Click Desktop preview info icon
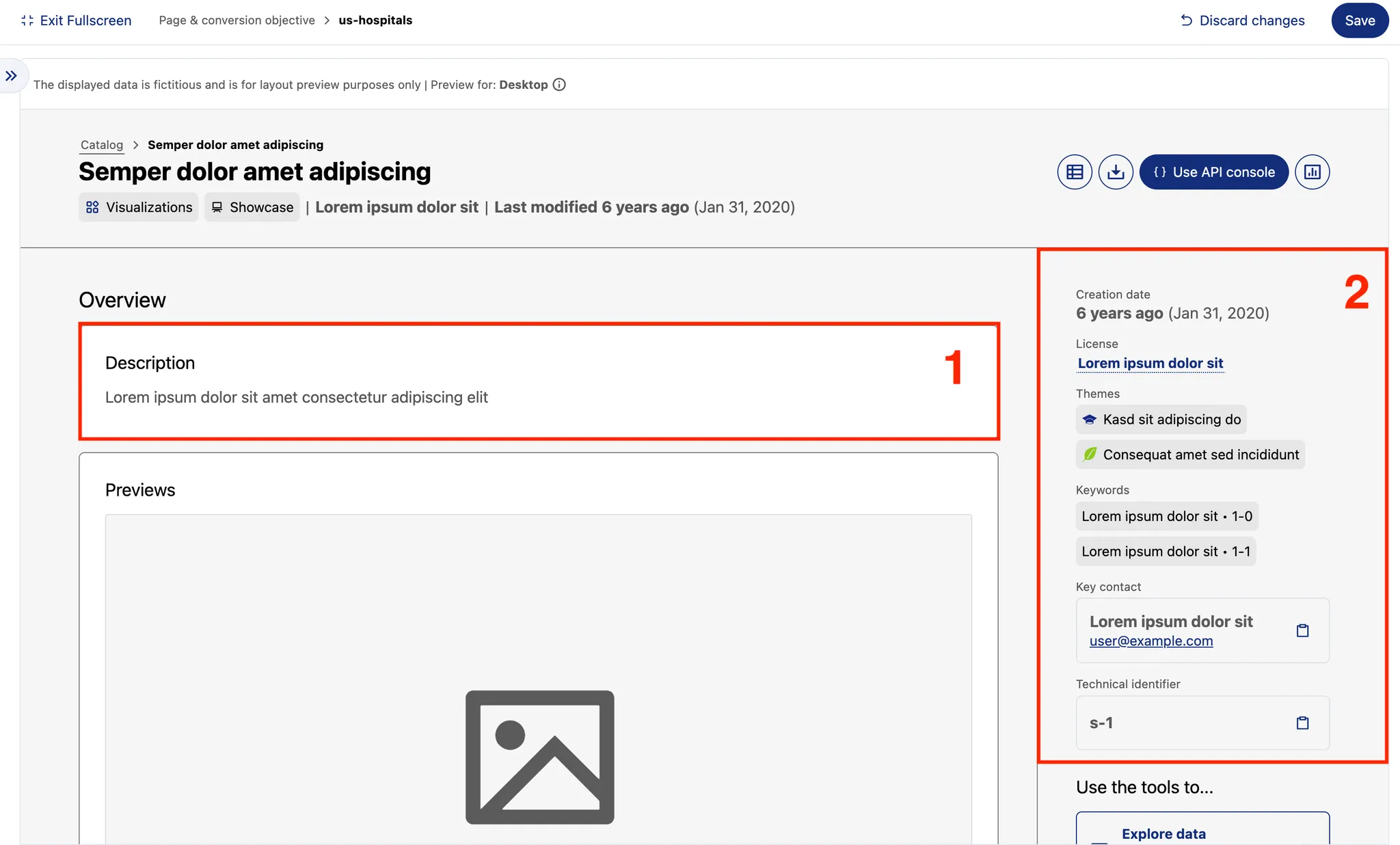The image size is (1400, 845). pyautogui.click(x=559, y=85)
